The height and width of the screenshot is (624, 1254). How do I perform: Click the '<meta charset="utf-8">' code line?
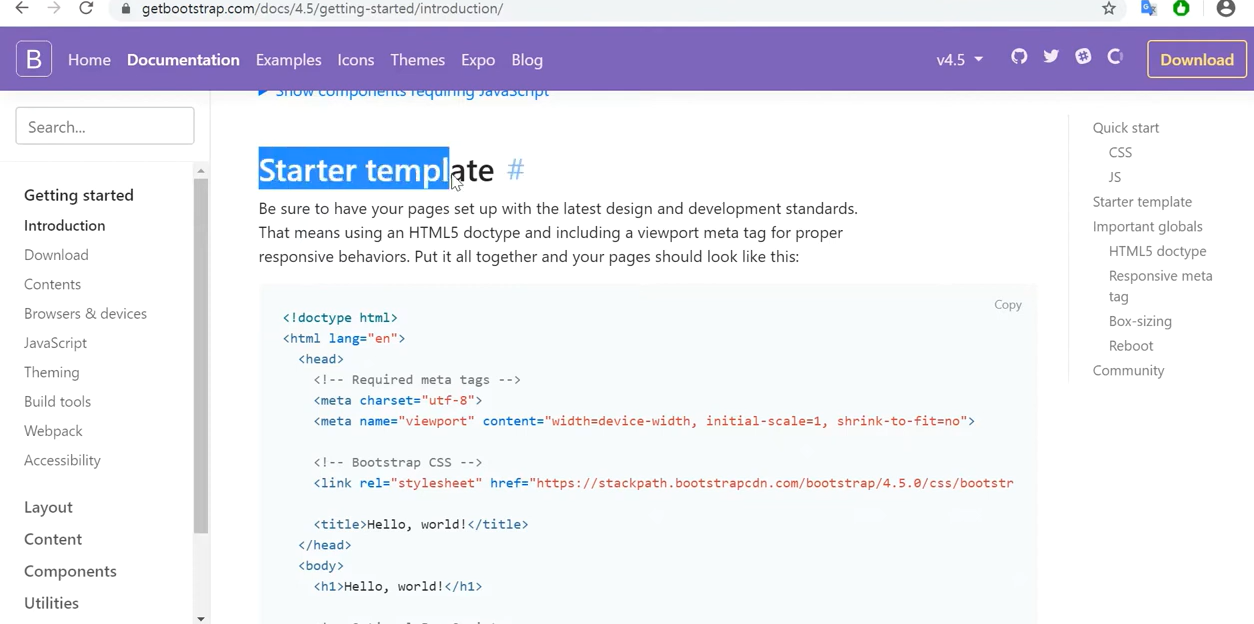coord(398,400)
